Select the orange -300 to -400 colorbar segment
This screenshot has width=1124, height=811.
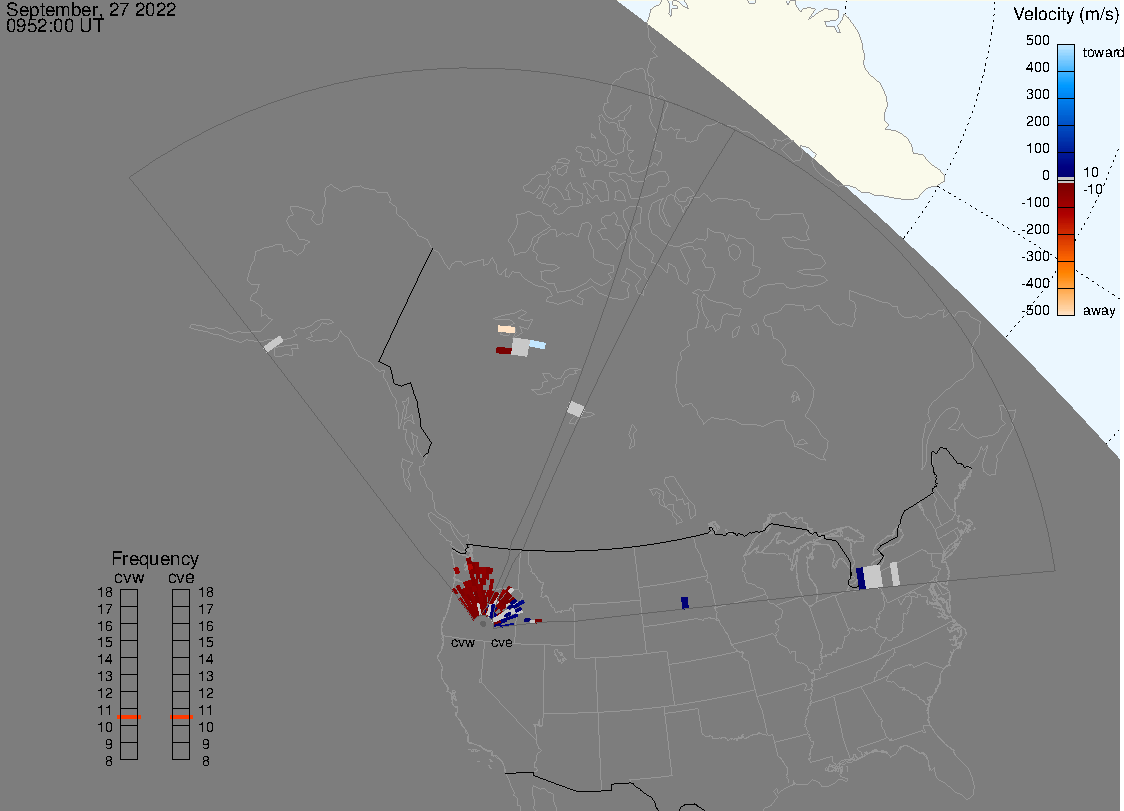(1066, 275)
